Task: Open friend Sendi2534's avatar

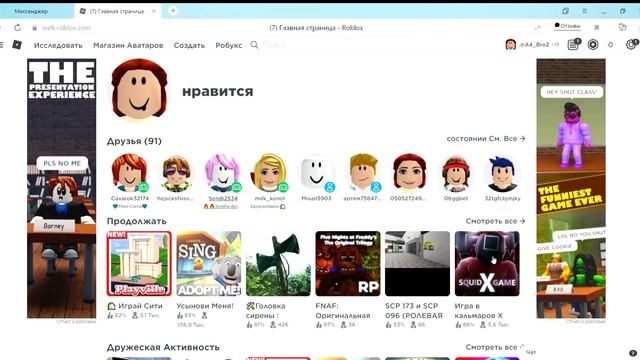Action: [x=222, y=173]
